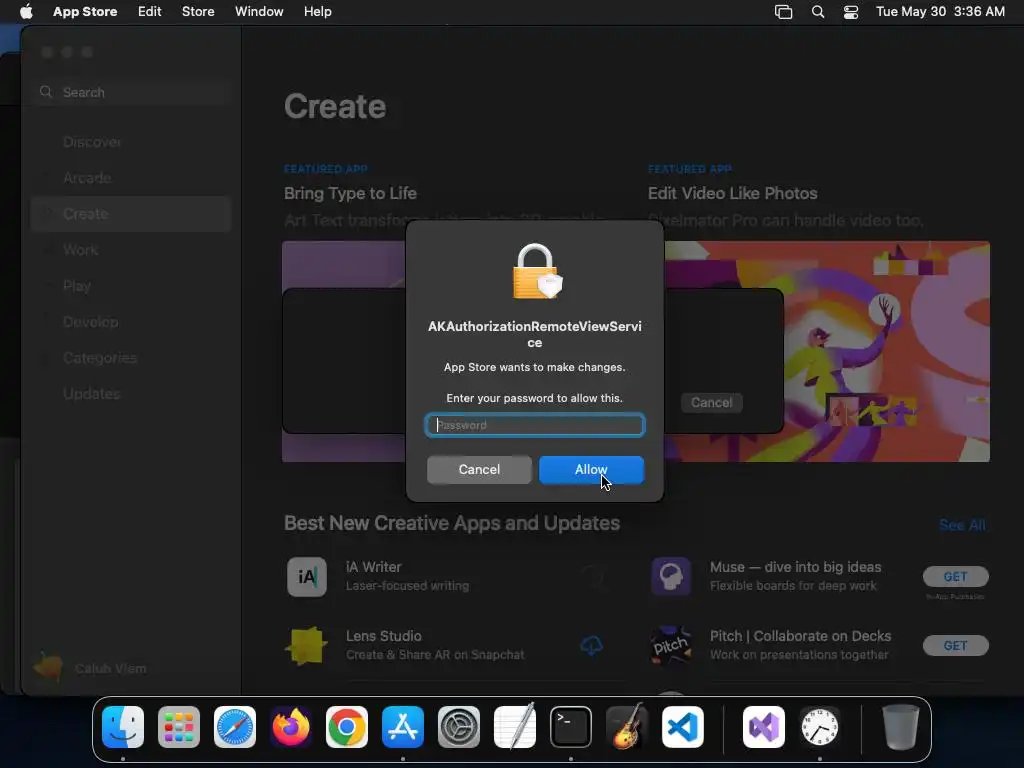Click the date and time in menu bar

[x=940, y=12]
